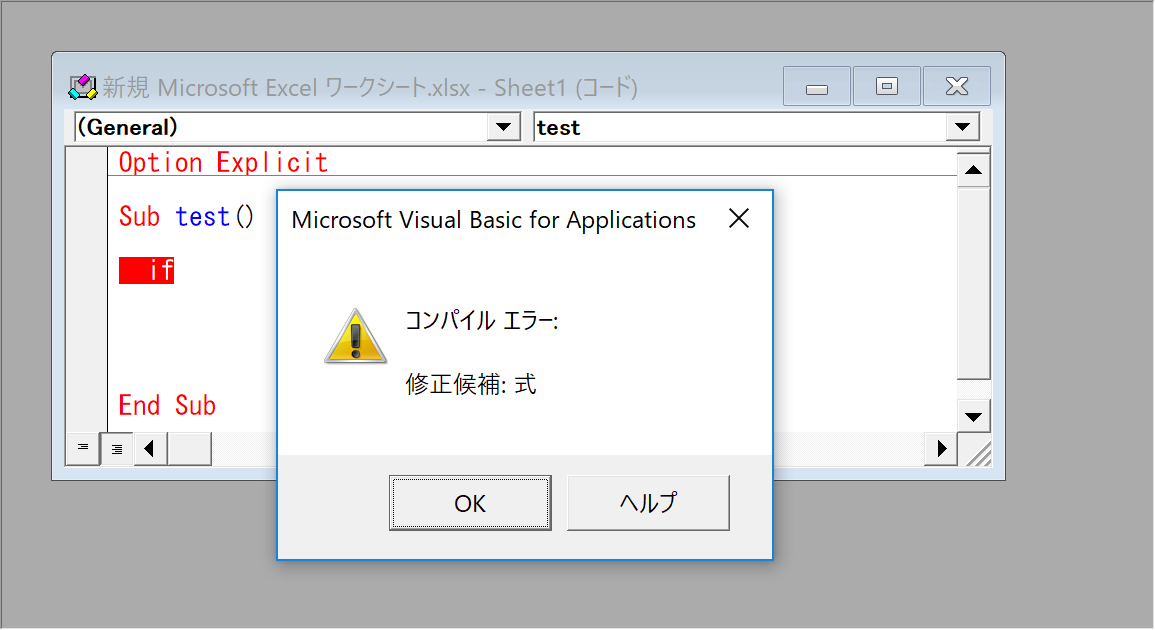This screenshot has width=1155, height=630.
Task: Switch to Procedure View at bottom left
Action: 83,449
